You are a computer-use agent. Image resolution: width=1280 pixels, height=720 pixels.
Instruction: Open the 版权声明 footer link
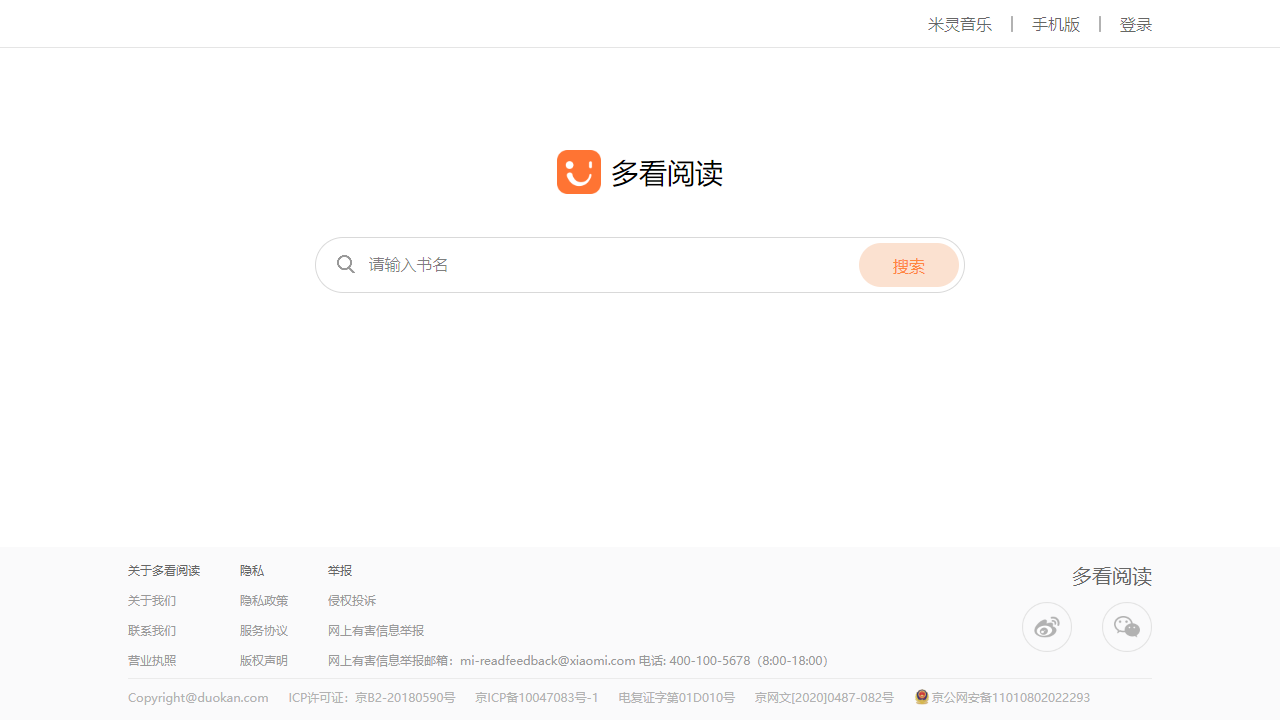[x=264, y=661]
